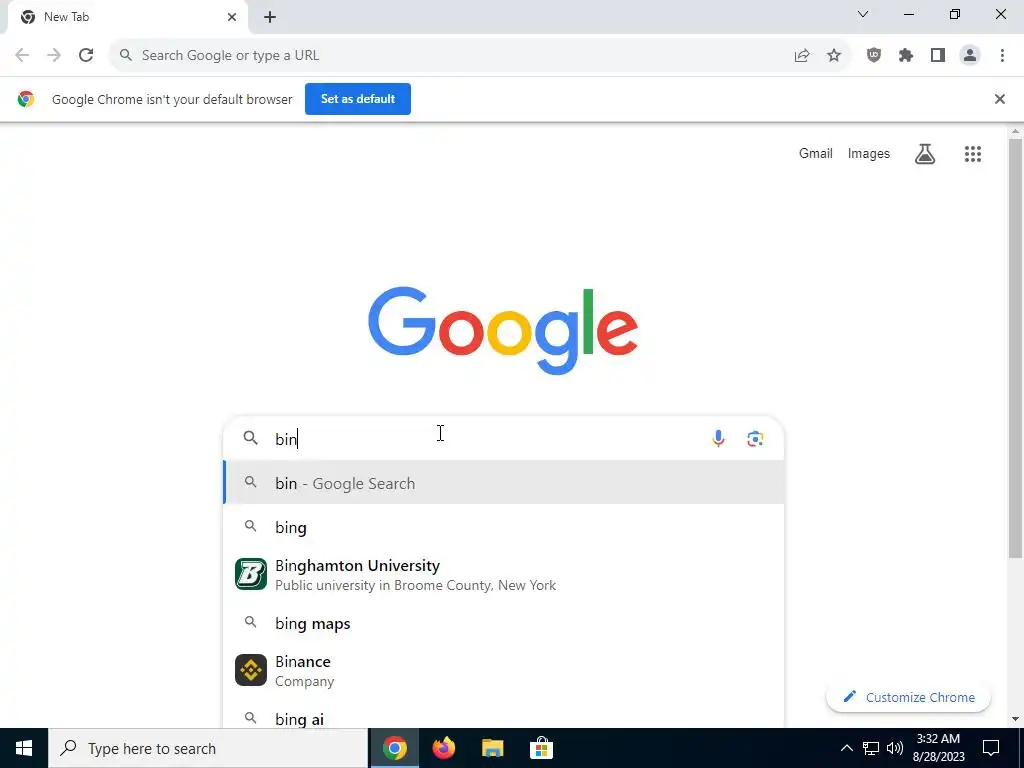The image size is (1024, 768).
Task: Select the 'bin - Google Search' suggestion
Action: (504, 483)
